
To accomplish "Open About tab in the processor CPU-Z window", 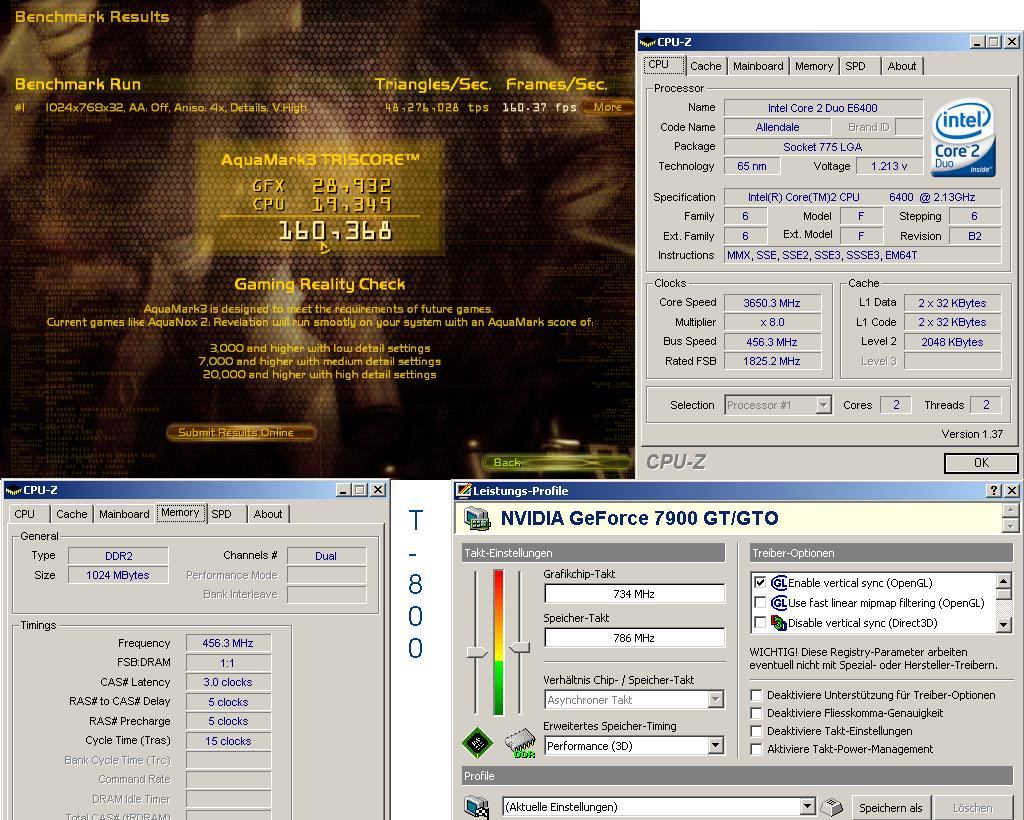I will click(x=901, y=66).
